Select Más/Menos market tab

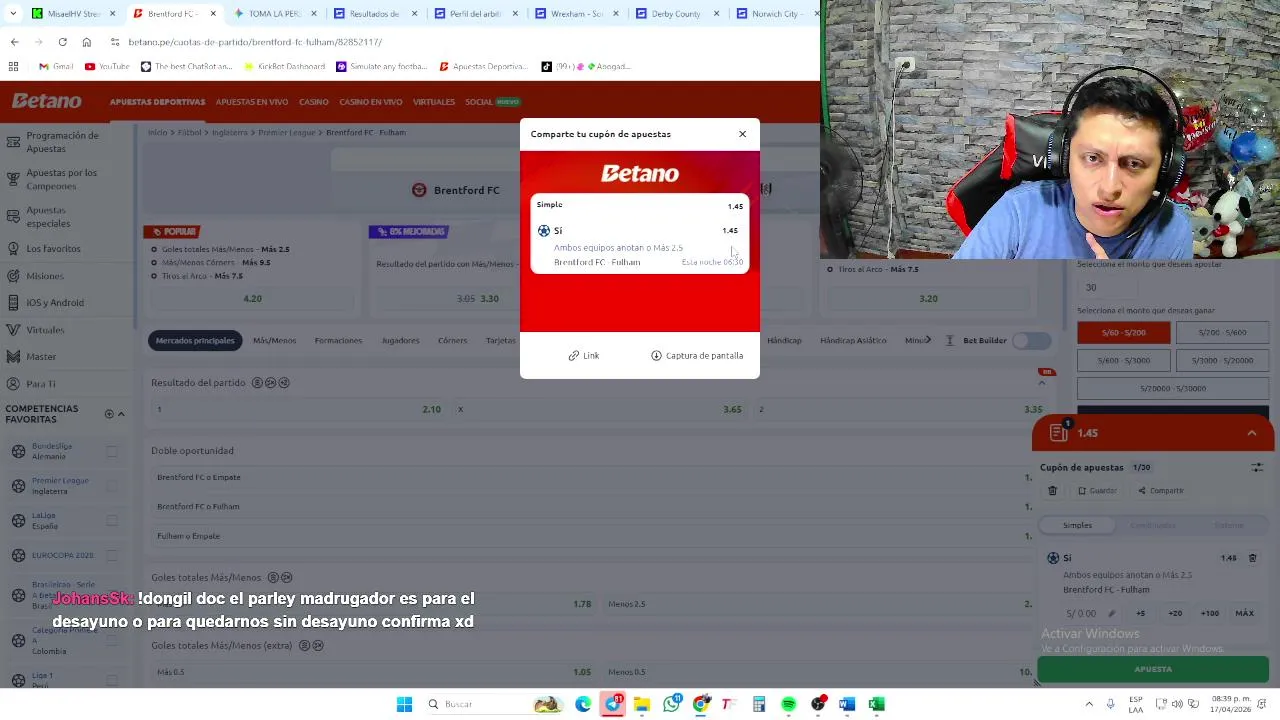click(x=274, y=341)
